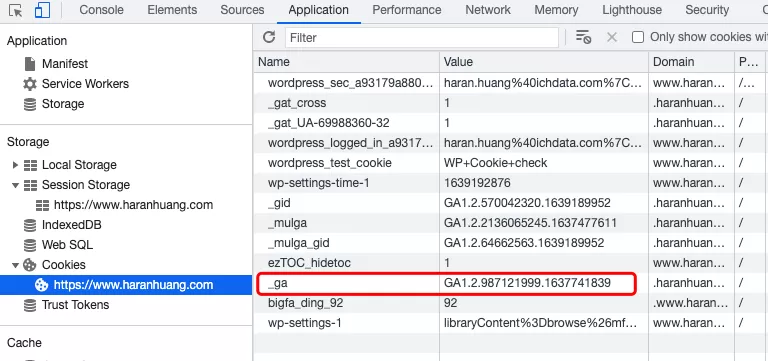Switch to the Elements tab
This screenshot has height=361, width=768.
pyautogui.click(x=172, y=10)
